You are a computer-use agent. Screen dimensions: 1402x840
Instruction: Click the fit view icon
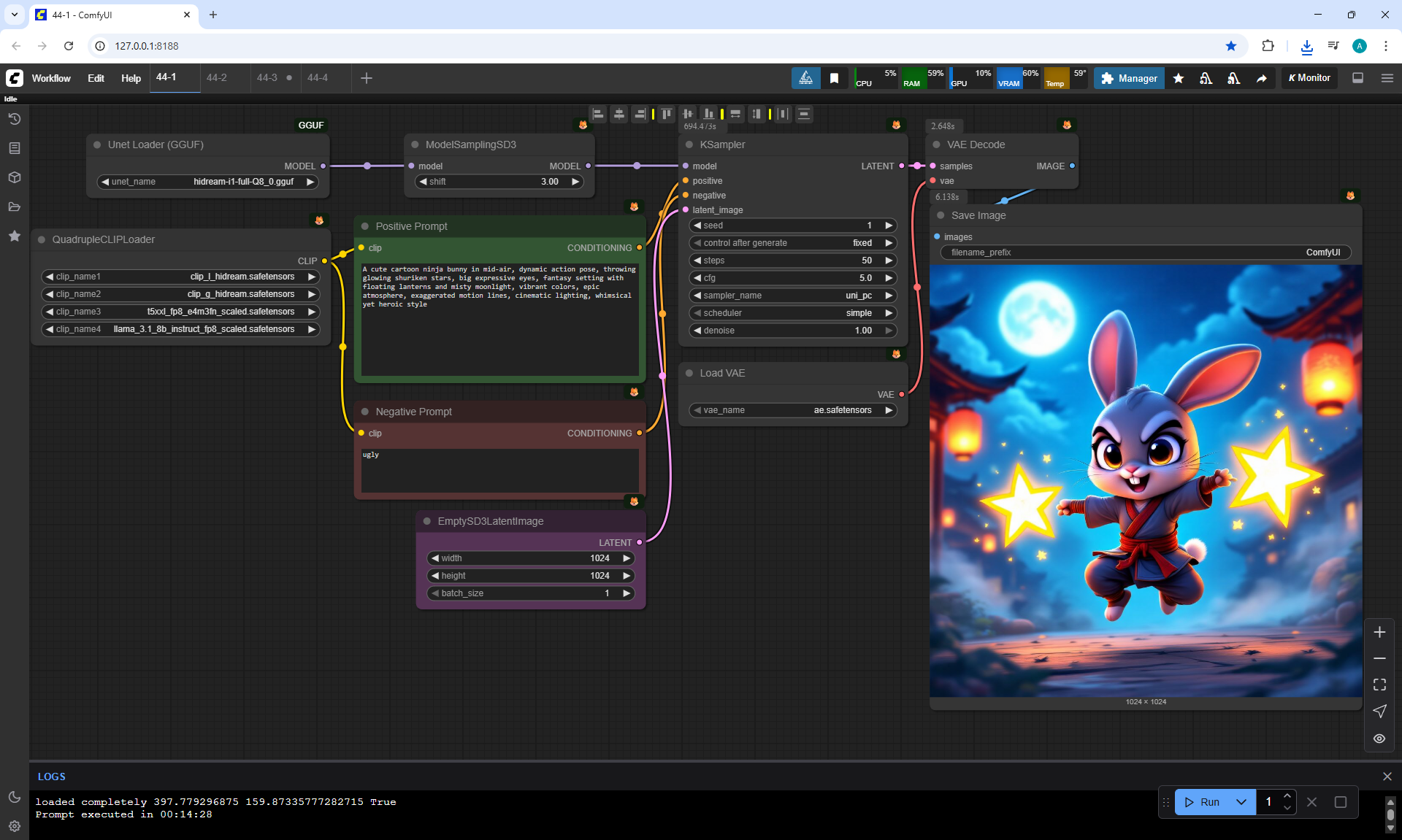1379,685
